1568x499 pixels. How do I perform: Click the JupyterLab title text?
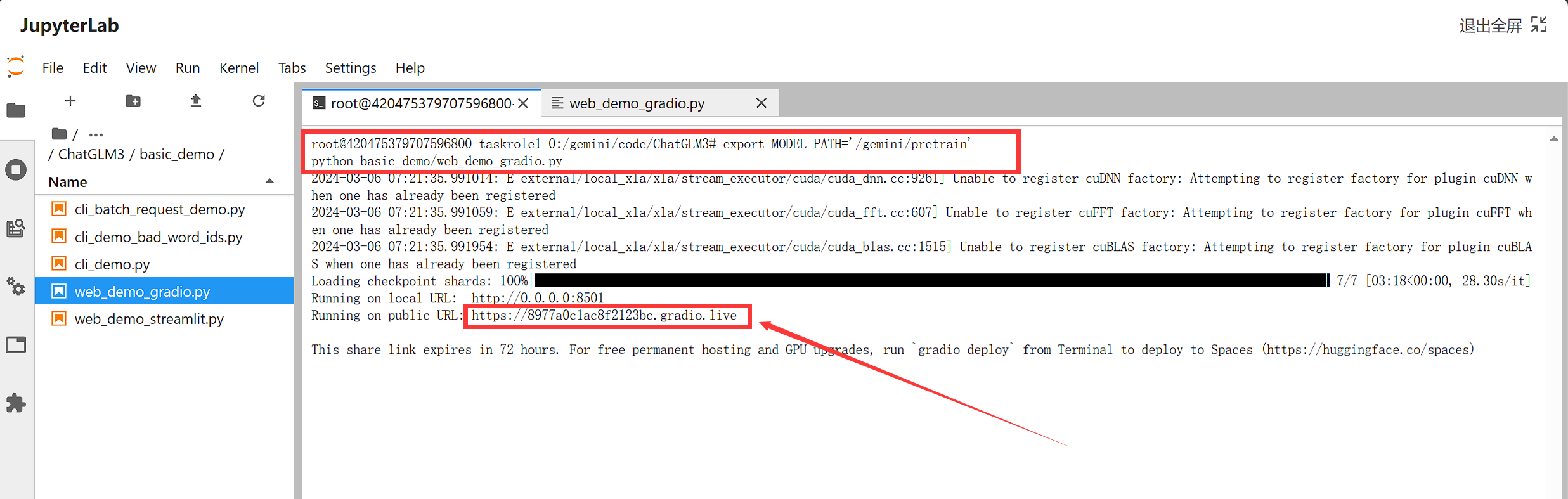point(69,25)
